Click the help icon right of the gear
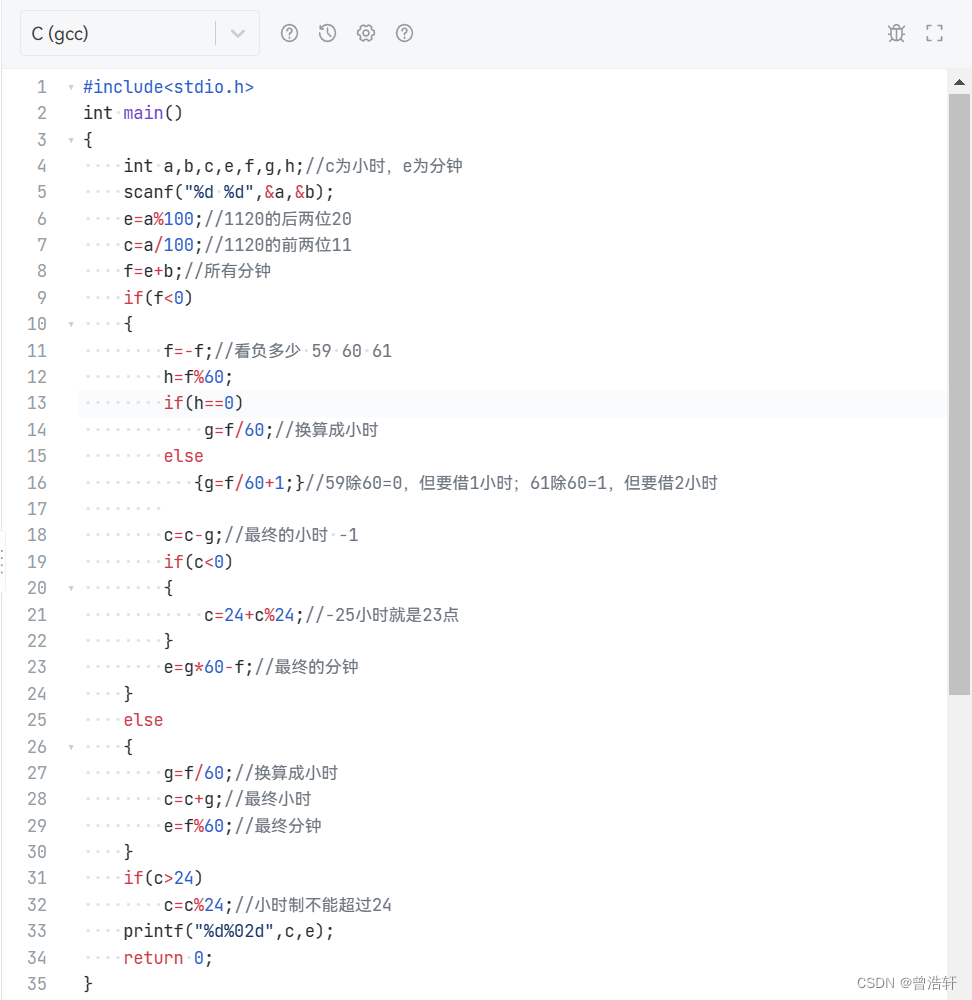This screenshot has height=1000, width=972. pyautogui.click(x=403, y=33)
